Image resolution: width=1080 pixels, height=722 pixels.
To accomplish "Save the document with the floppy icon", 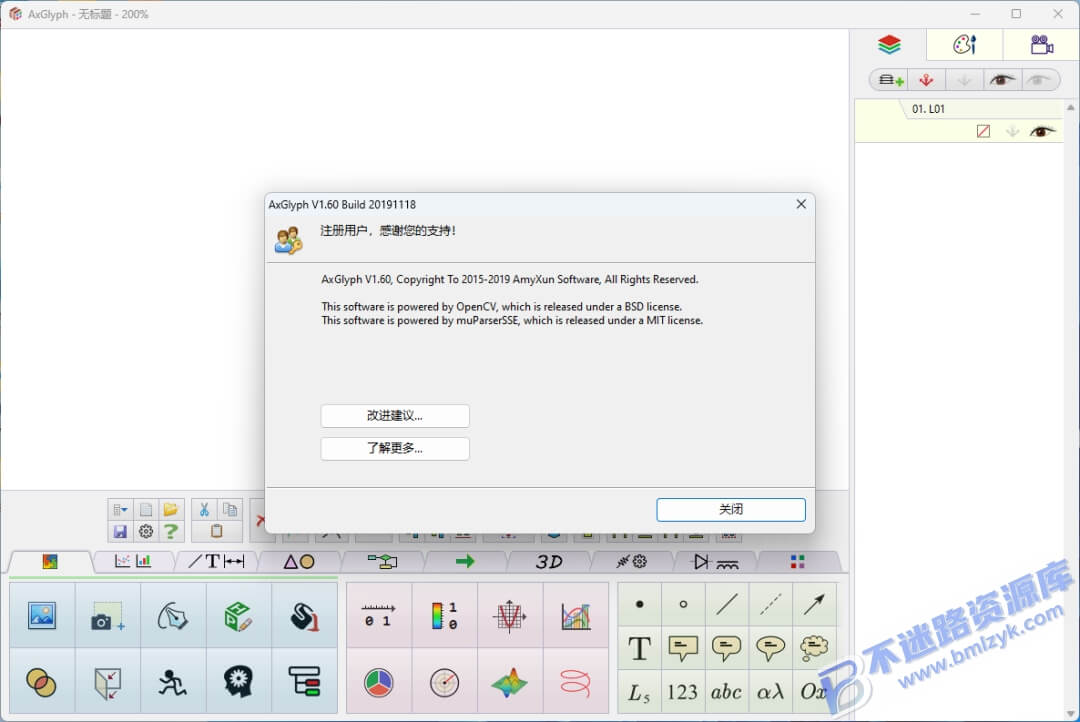I will [120, 531].
